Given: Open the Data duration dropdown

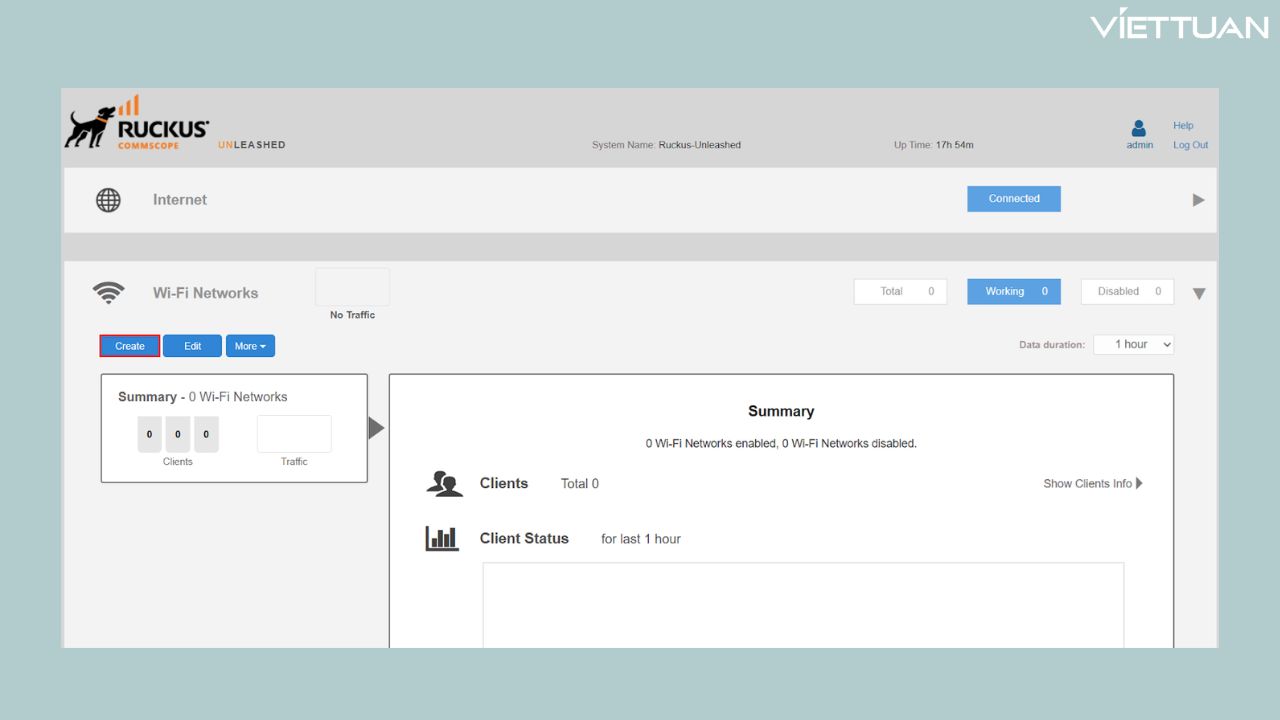Looking at the screenshot, I should (1133, 345).
